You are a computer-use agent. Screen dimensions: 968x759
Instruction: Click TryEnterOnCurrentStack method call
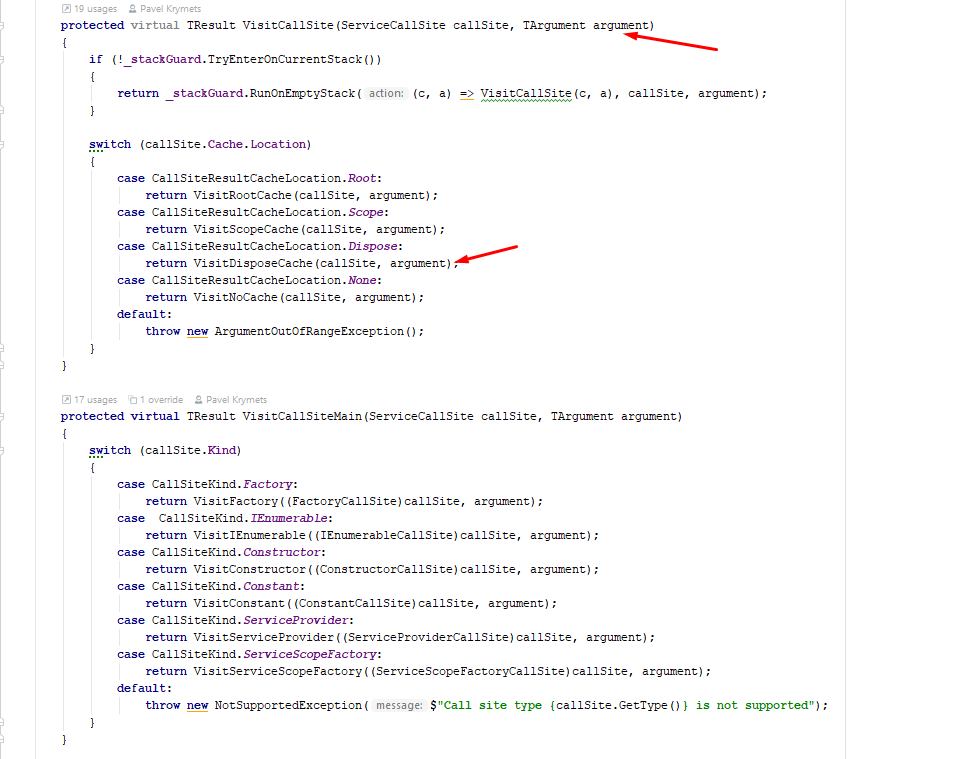[285, 59]
